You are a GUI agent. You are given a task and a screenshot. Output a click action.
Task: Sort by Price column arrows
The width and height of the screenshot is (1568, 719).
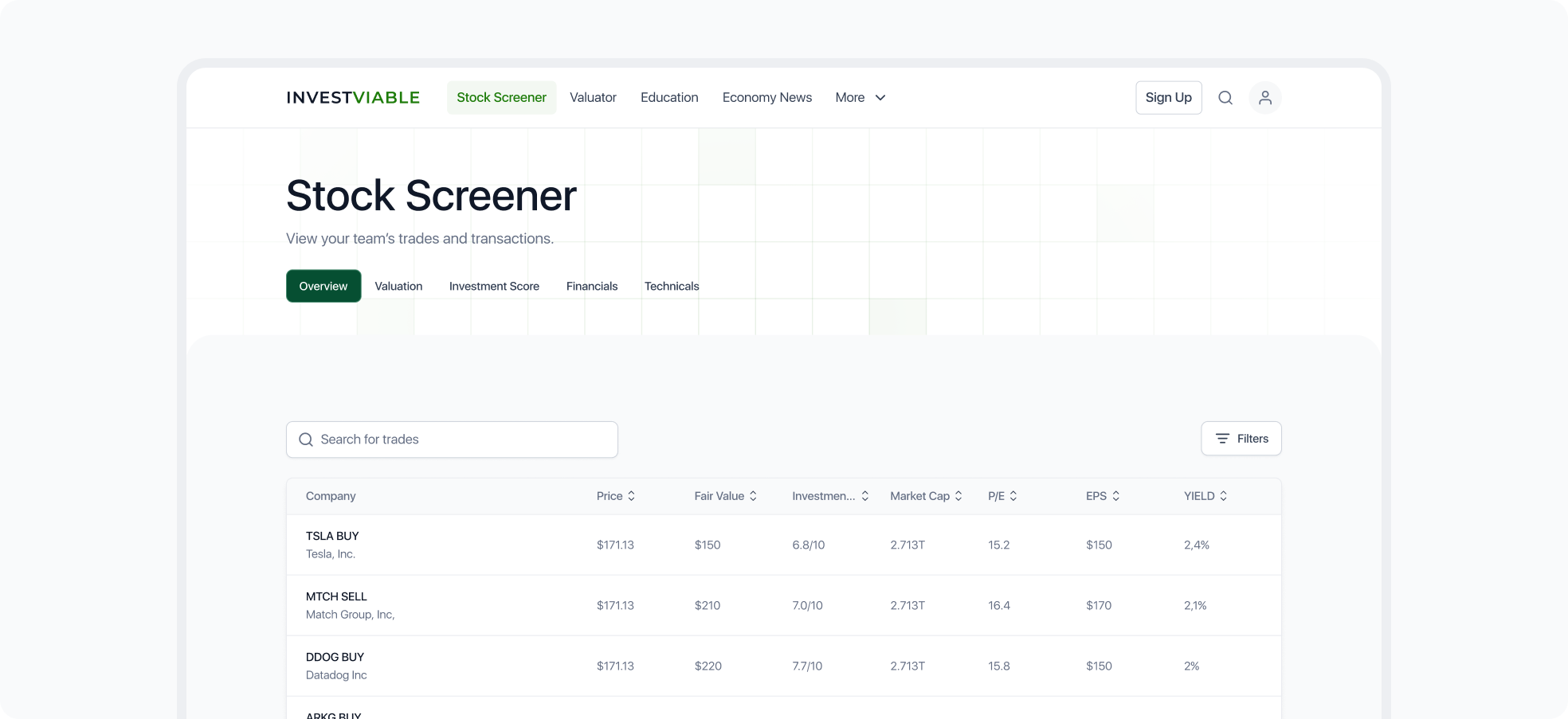pyautogui.click(x=631, y=496)
